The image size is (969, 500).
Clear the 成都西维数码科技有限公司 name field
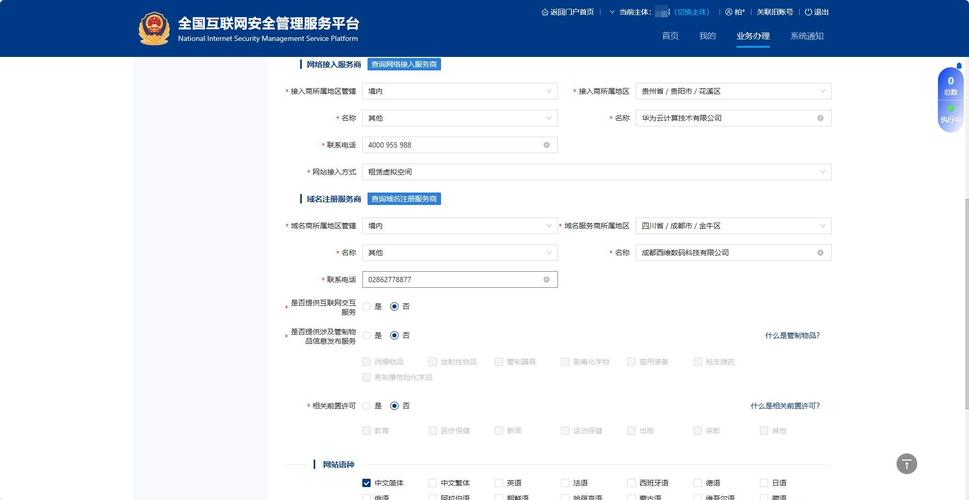click(820, 253)
